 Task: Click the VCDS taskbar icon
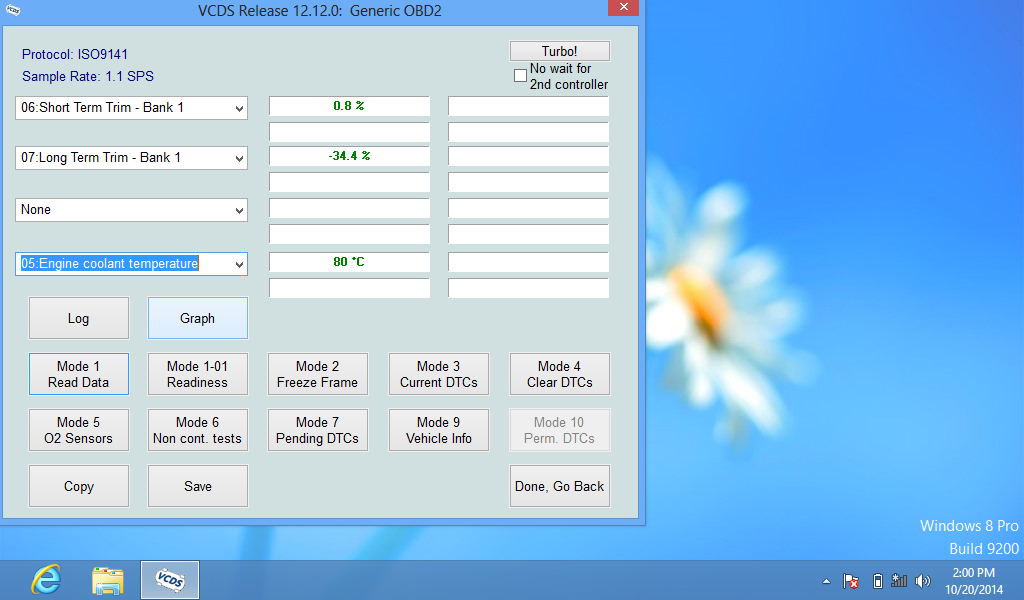click(170, 580)
